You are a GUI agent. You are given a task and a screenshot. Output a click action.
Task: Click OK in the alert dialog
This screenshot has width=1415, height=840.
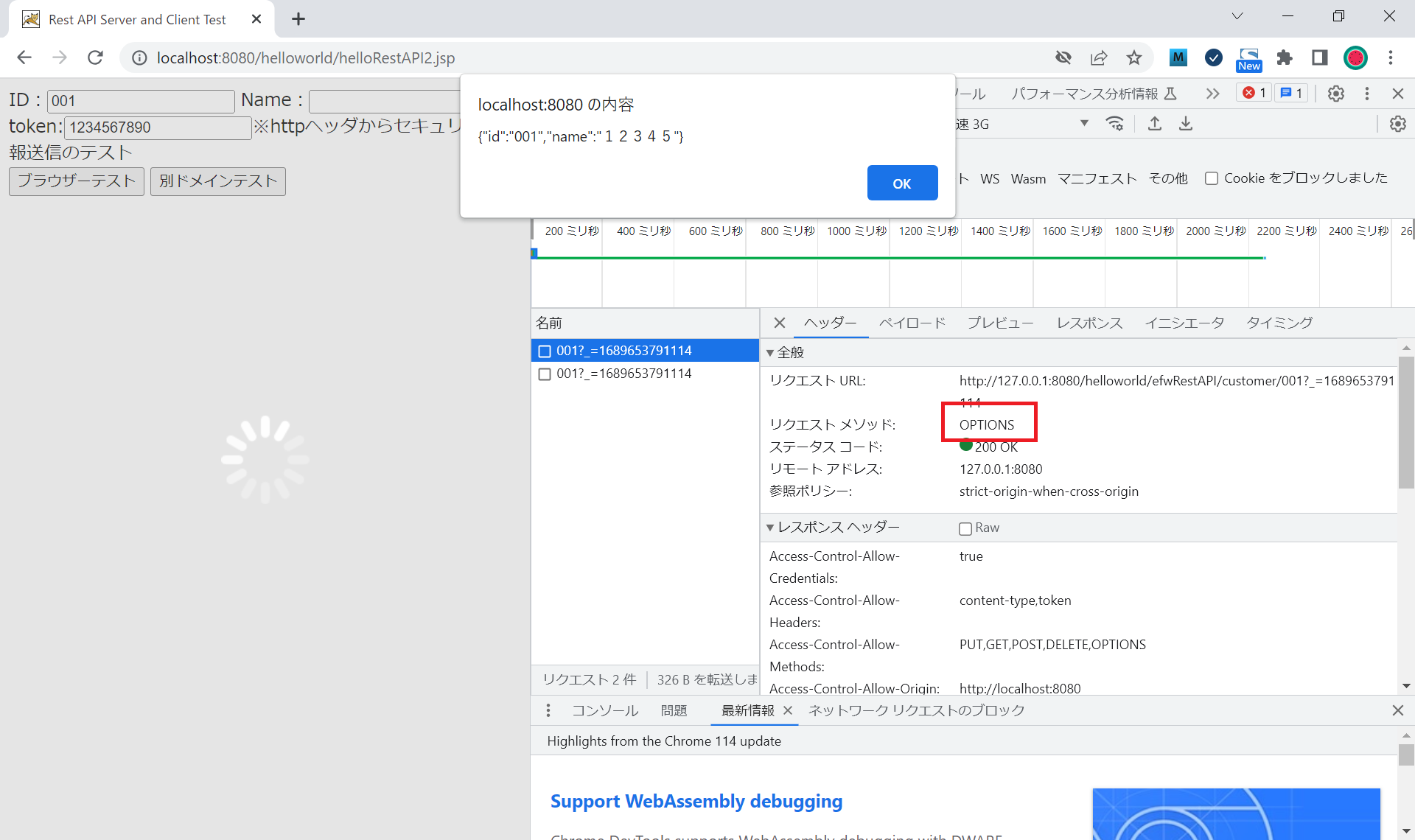pyautogui.click(x=902, y=183)
